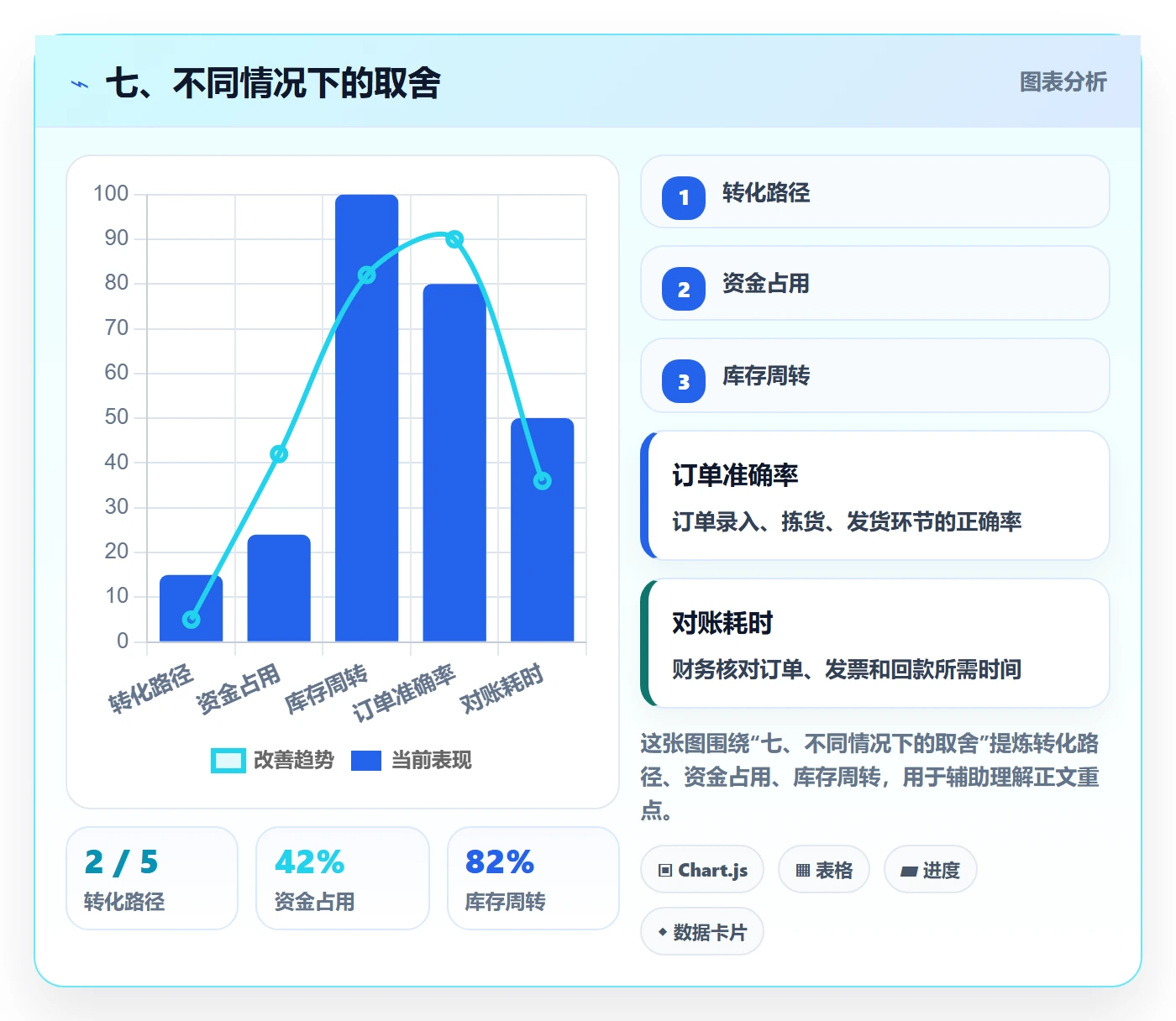Screen dimensions: 1176x1021
Task: Click the 表格 tag grid icon
Action: click(x=803, y=871)
